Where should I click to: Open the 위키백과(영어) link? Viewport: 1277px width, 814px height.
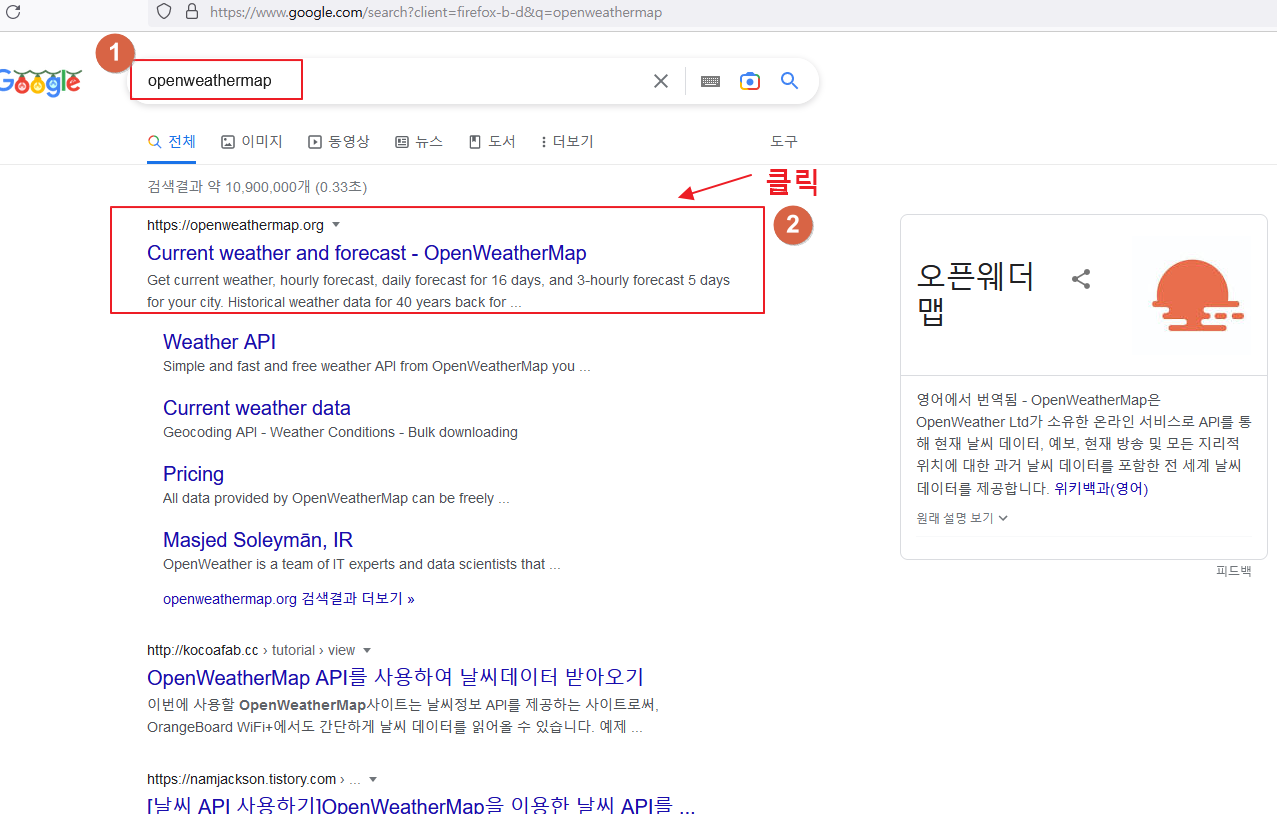click(1101, 489)
